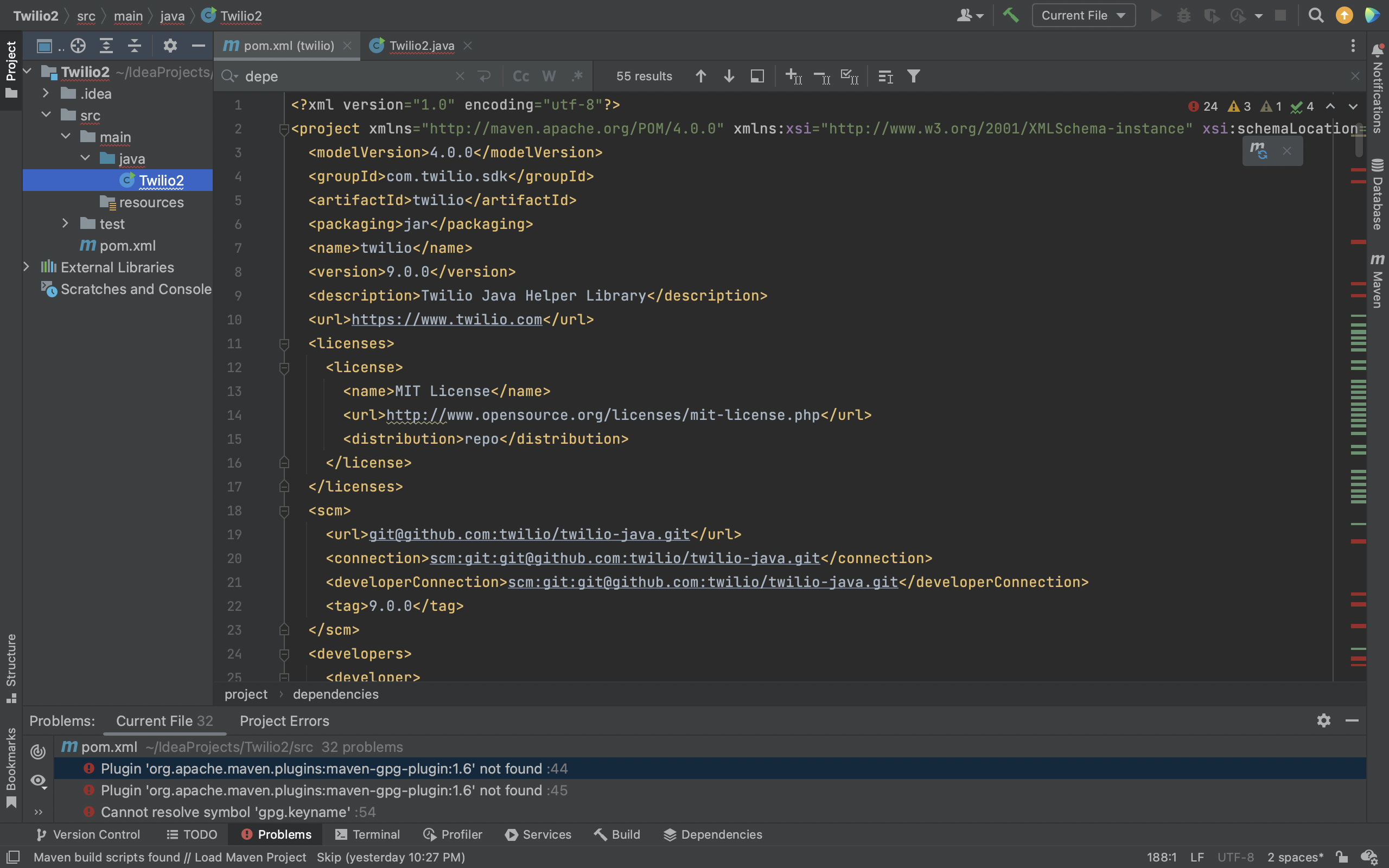Open Terminal tool window button
1389x868 pixels.
tap(367, 835)
